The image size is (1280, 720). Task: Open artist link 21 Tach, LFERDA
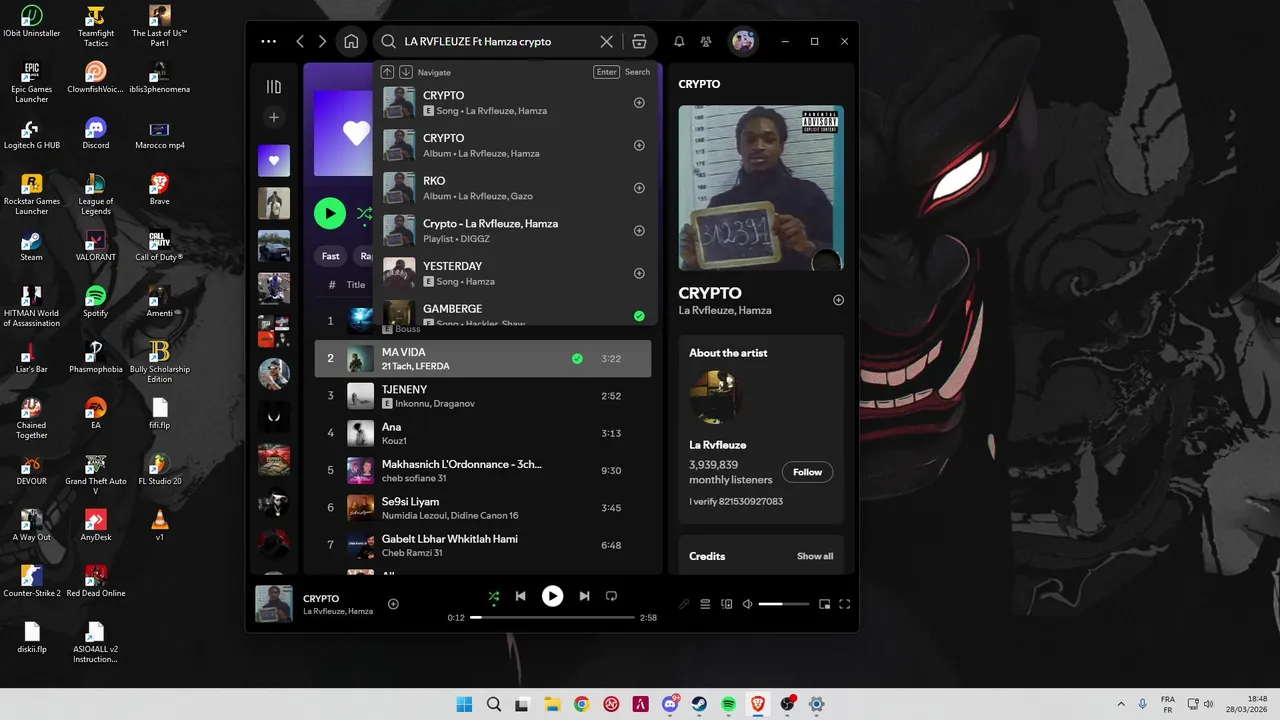[x=416, y=366]
